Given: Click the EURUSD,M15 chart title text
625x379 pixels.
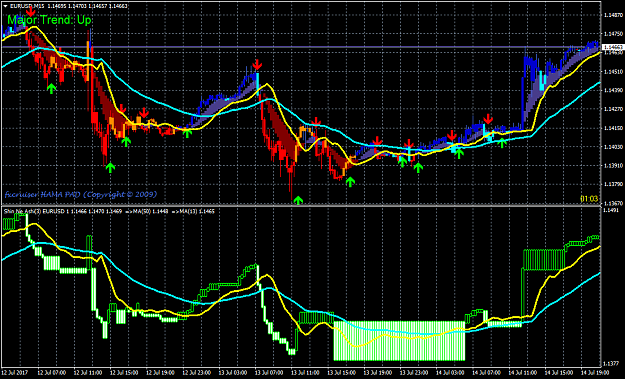Looking at the screenshot, I should coord(27,6).
